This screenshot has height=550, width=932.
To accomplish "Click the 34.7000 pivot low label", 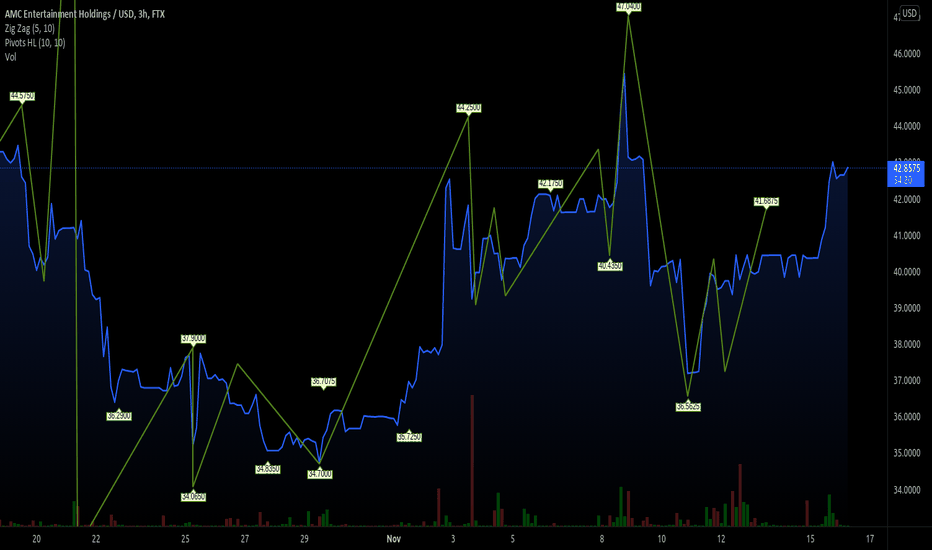I will [320, 474].
